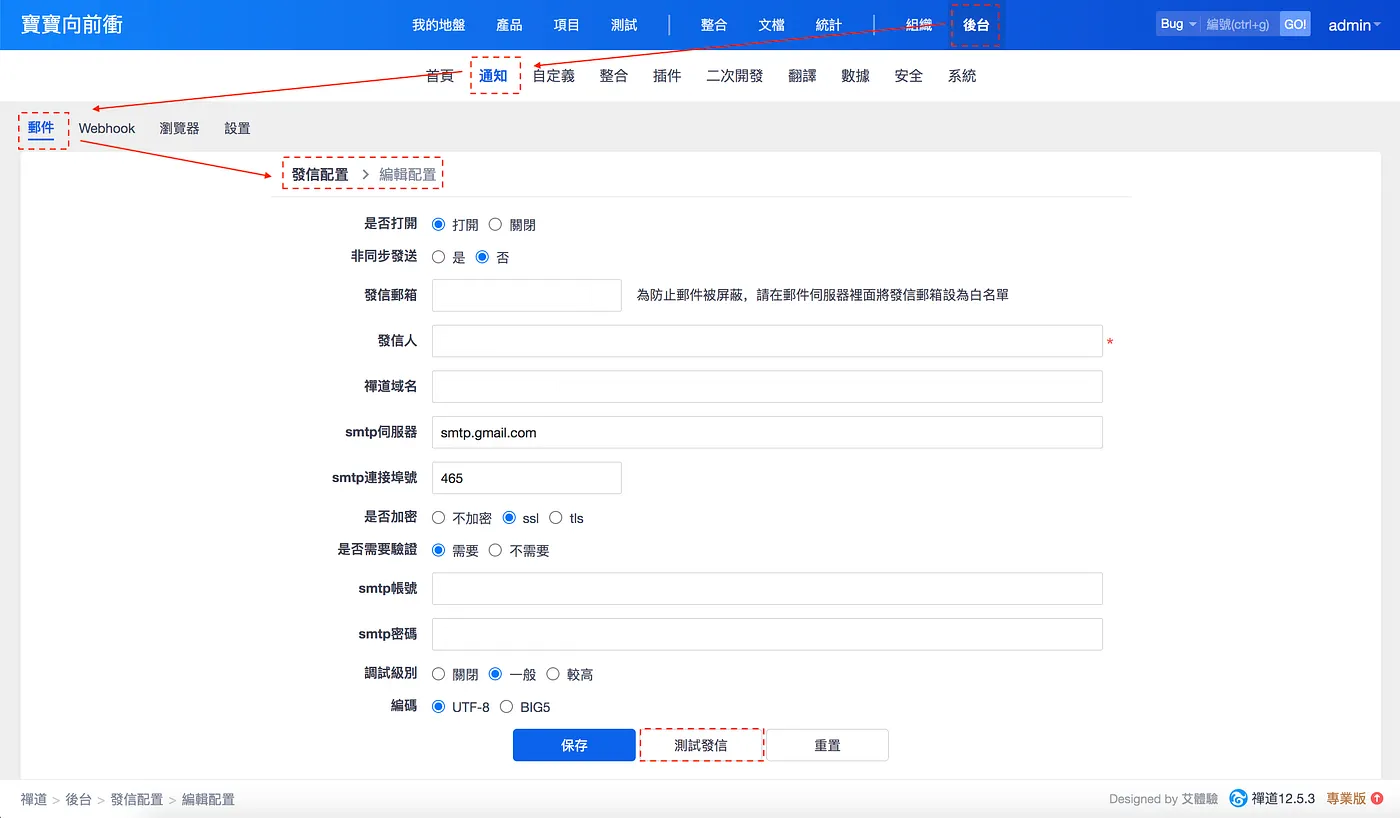
Task: Switch to 插件 admin tab
Action: 667,75
